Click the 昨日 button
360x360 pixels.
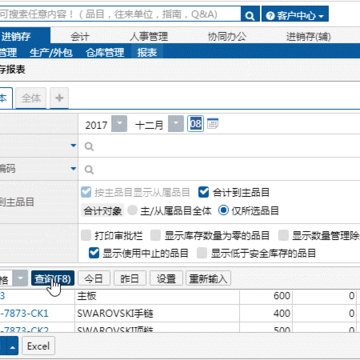point(130,278)
